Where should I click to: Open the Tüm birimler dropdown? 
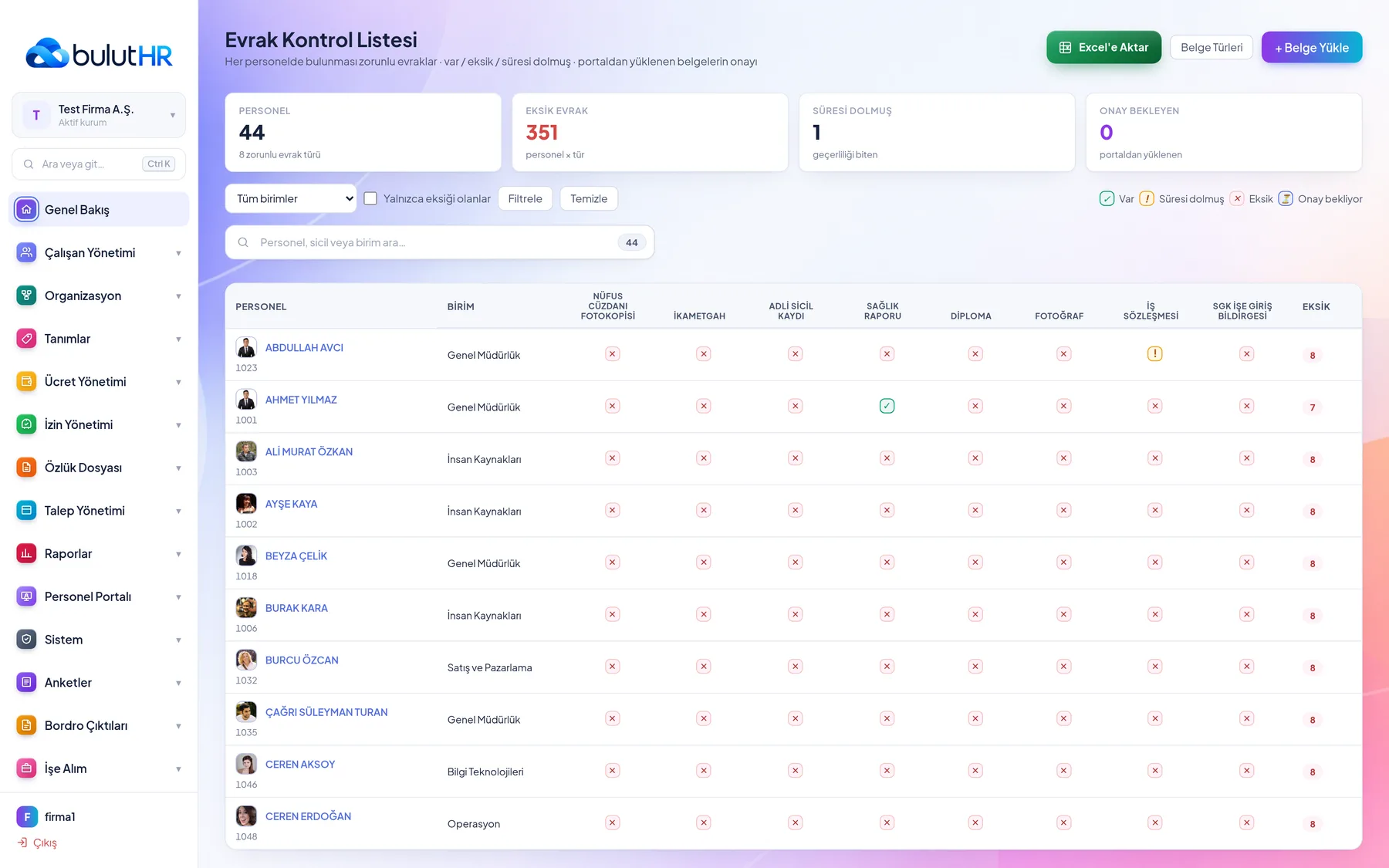click(291, 198)
